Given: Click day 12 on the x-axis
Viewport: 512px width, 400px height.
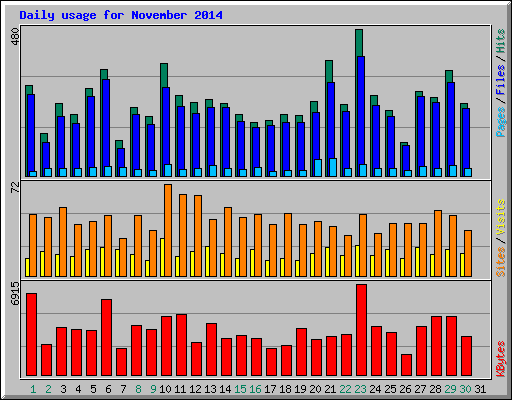Looking at the screenshot, I should [195, 389].
